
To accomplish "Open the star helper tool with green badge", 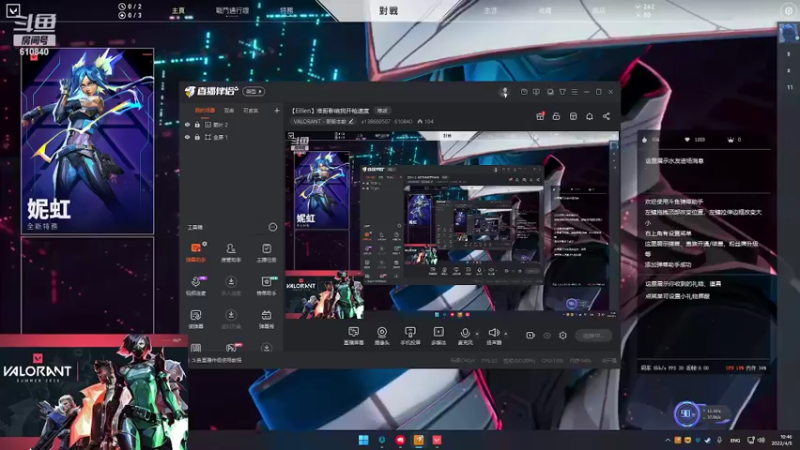I will [x=266, y=286].
